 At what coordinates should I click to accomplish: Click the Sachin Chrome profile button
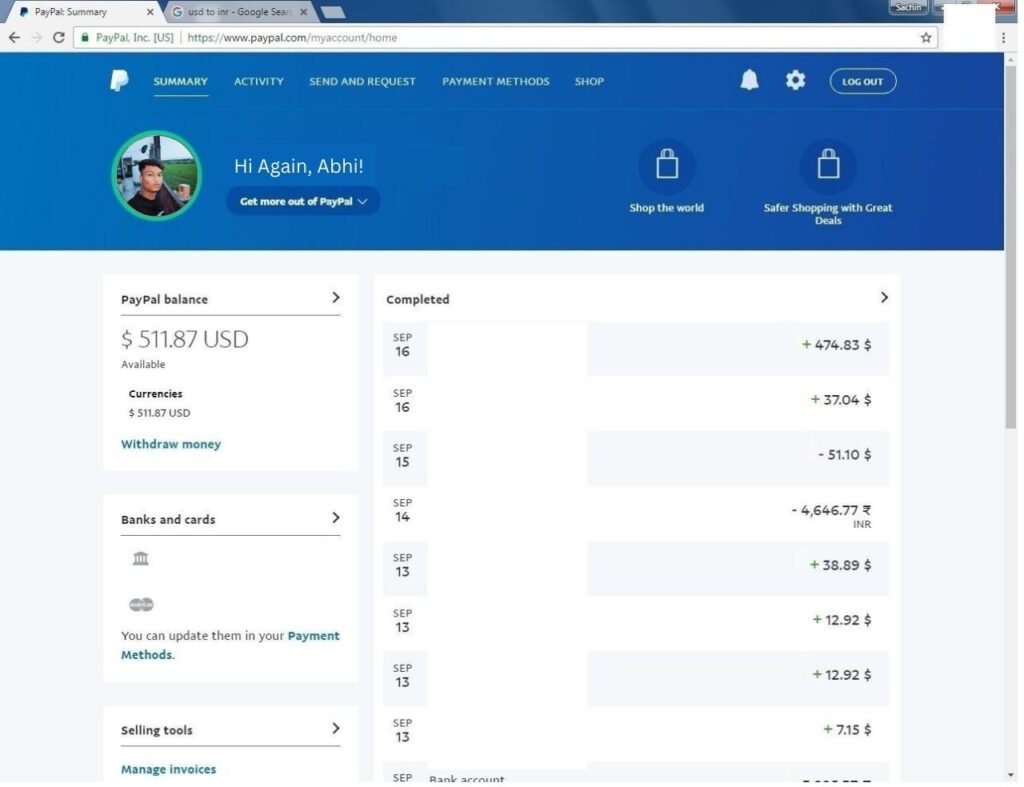pyautogui.click(x=908, y=7)
